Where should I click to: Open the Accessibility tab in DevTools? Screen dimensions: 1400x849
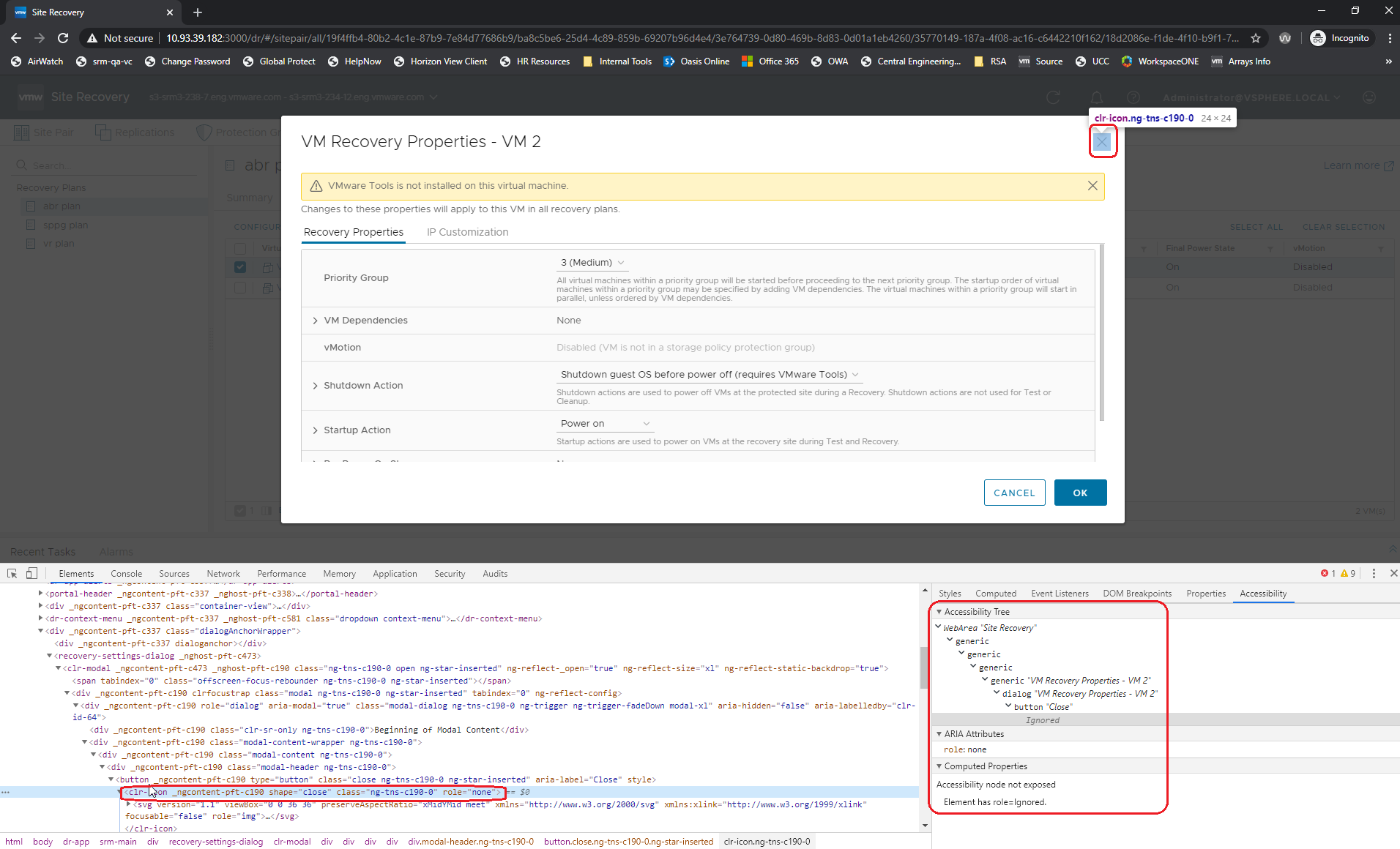click(1263, 594)
